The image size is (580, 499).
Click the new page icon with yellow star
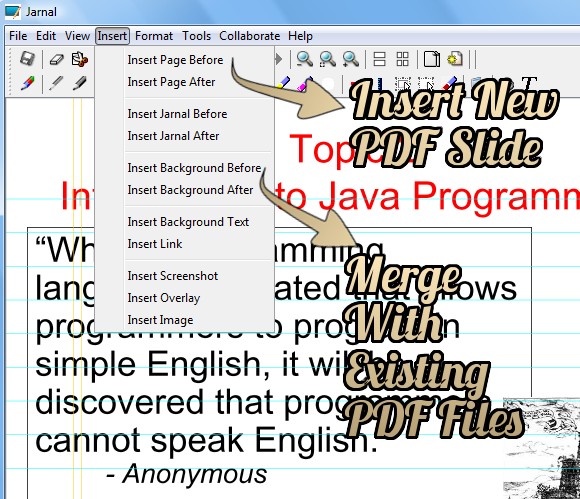pyautogui.click(x=455, y=59)
